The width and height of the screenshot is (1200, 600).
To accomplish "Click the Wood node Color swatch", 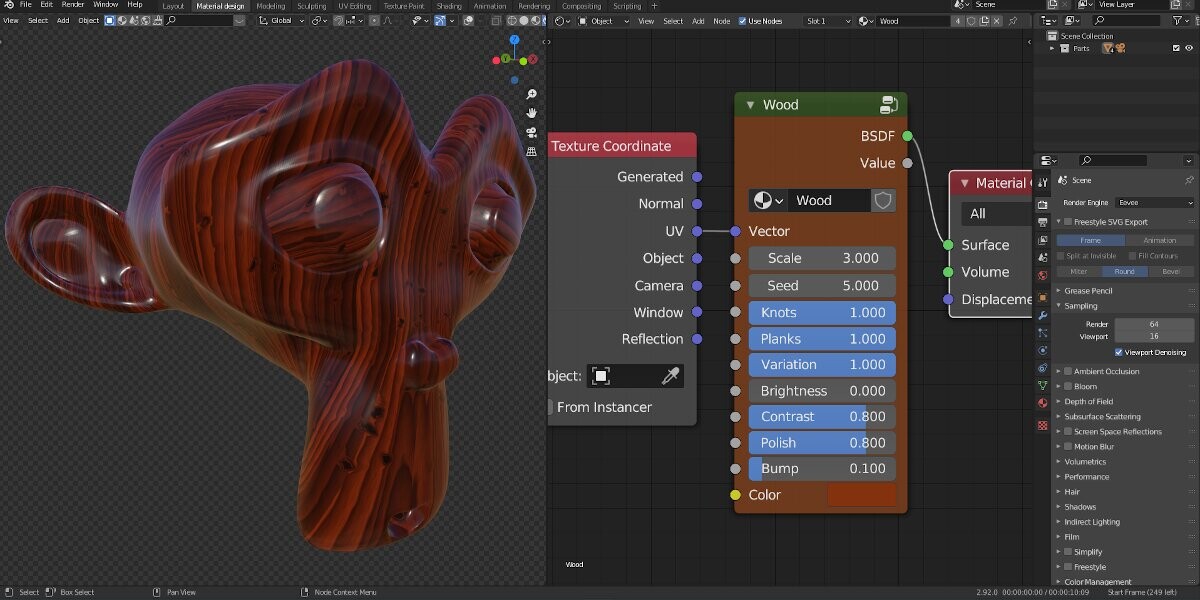I will [x=861, y=495].
